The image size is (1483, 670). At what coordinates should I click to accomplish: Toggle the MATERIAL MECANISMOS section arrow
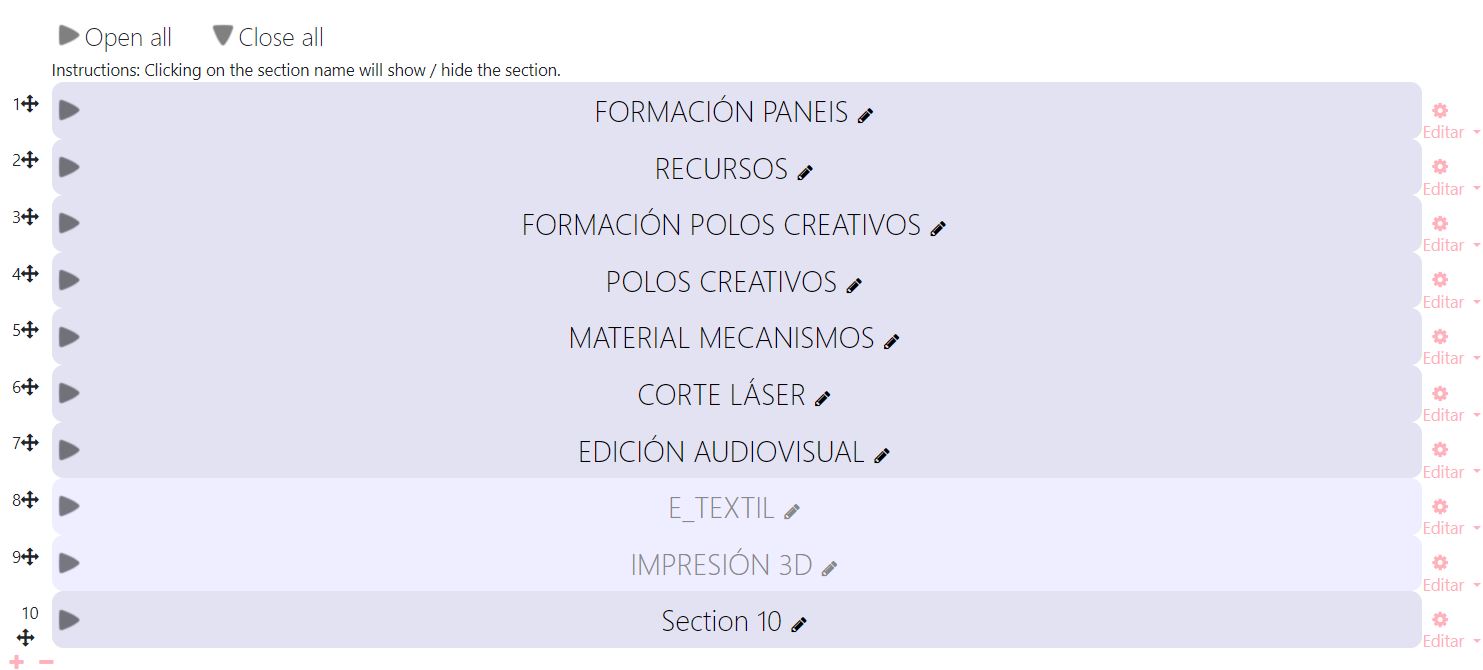pyautogui.click(x=69, y=337)
